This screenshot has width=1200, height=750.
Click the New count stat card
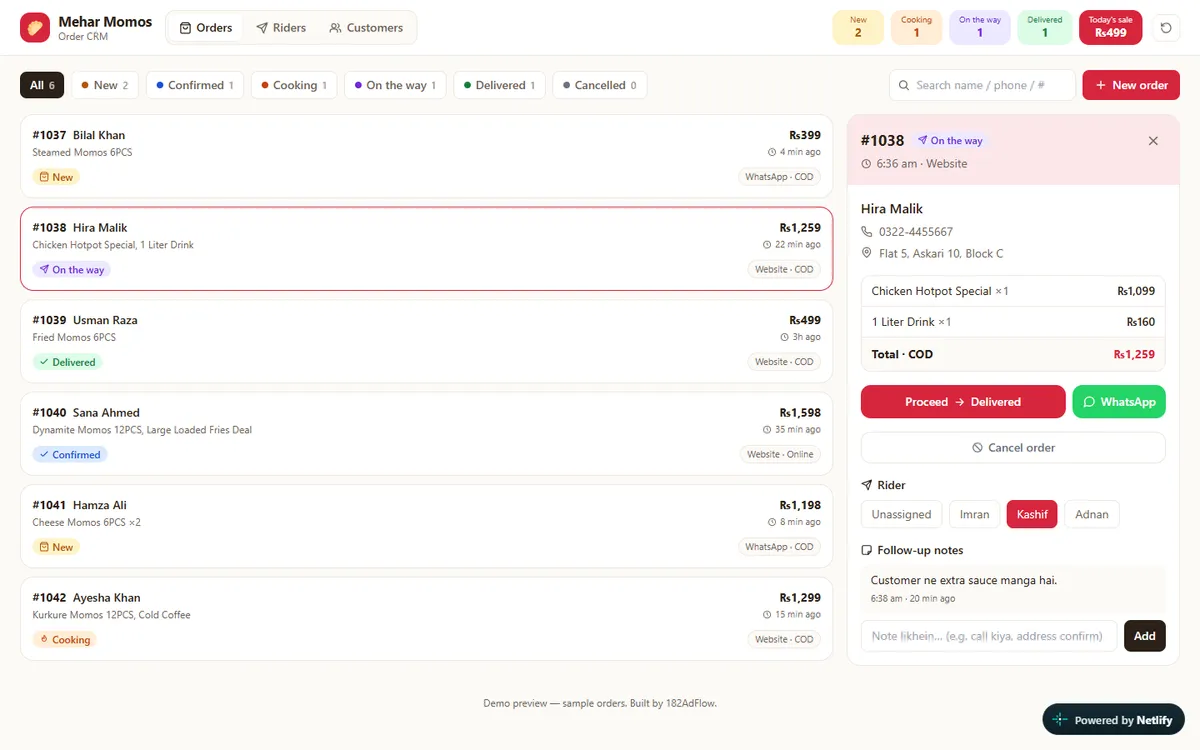[x=858, y=28]
